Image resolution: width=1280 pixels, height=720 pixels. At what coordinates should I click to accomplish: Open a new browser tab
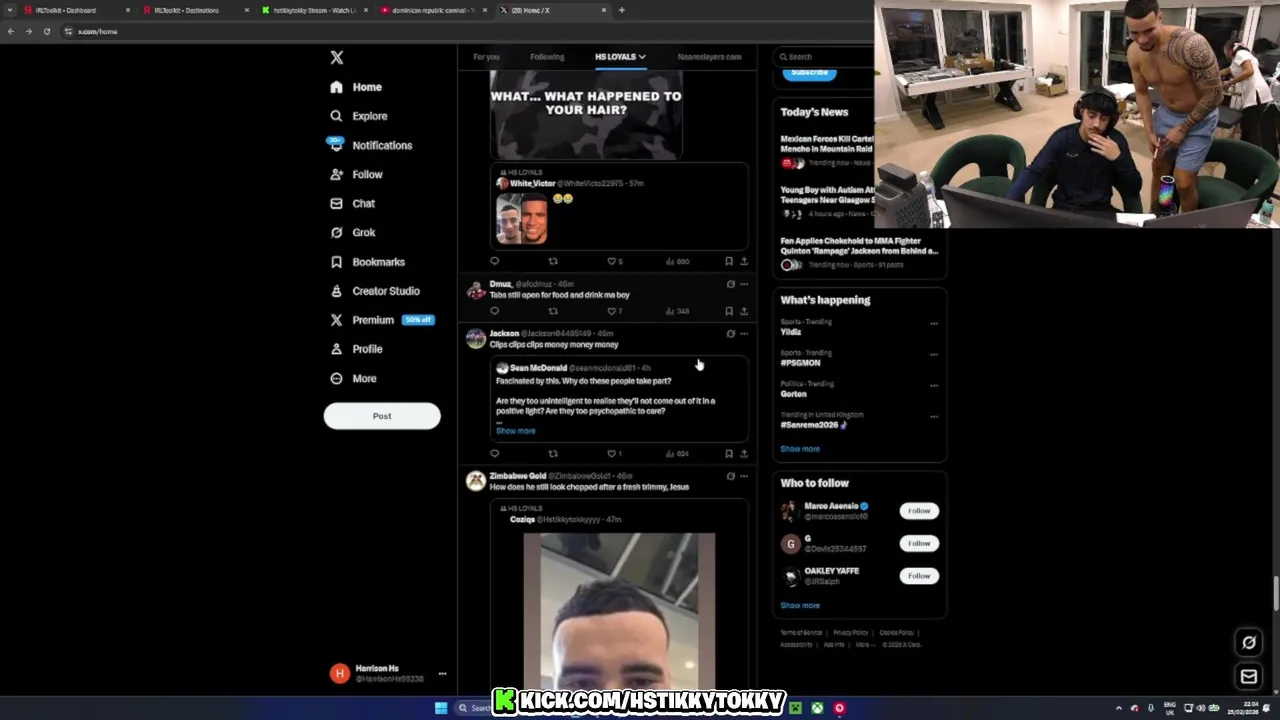coord(621,10)
